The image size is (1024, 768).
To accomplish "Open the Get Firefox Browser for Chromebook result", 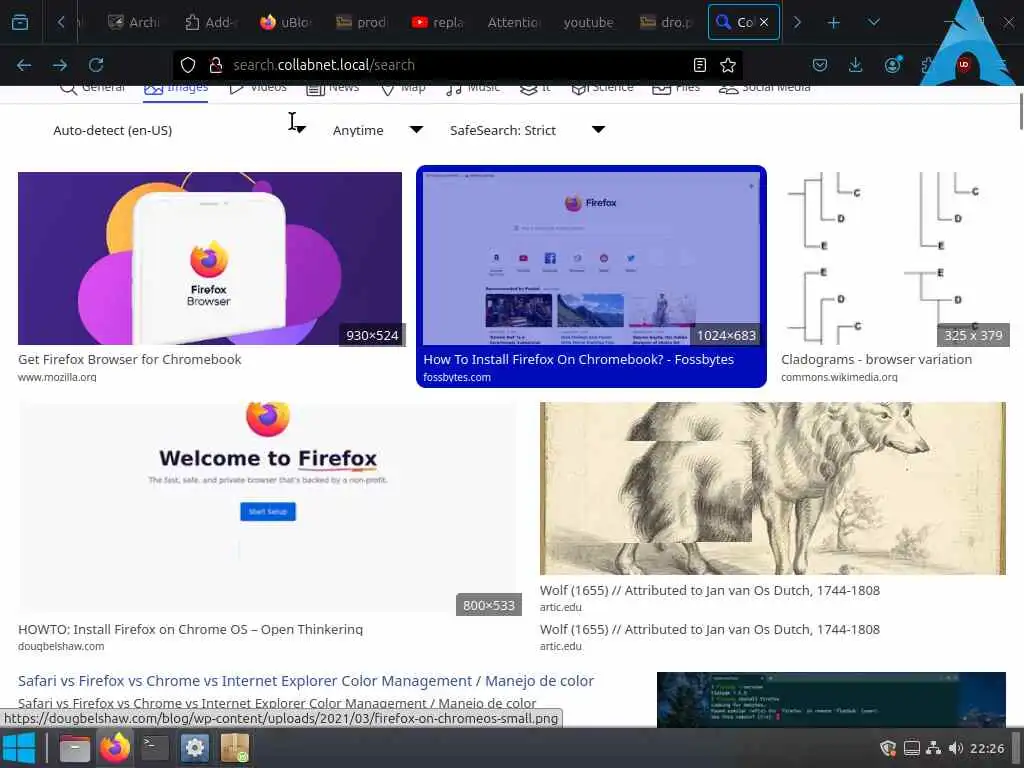I will [x=129, y=359].
